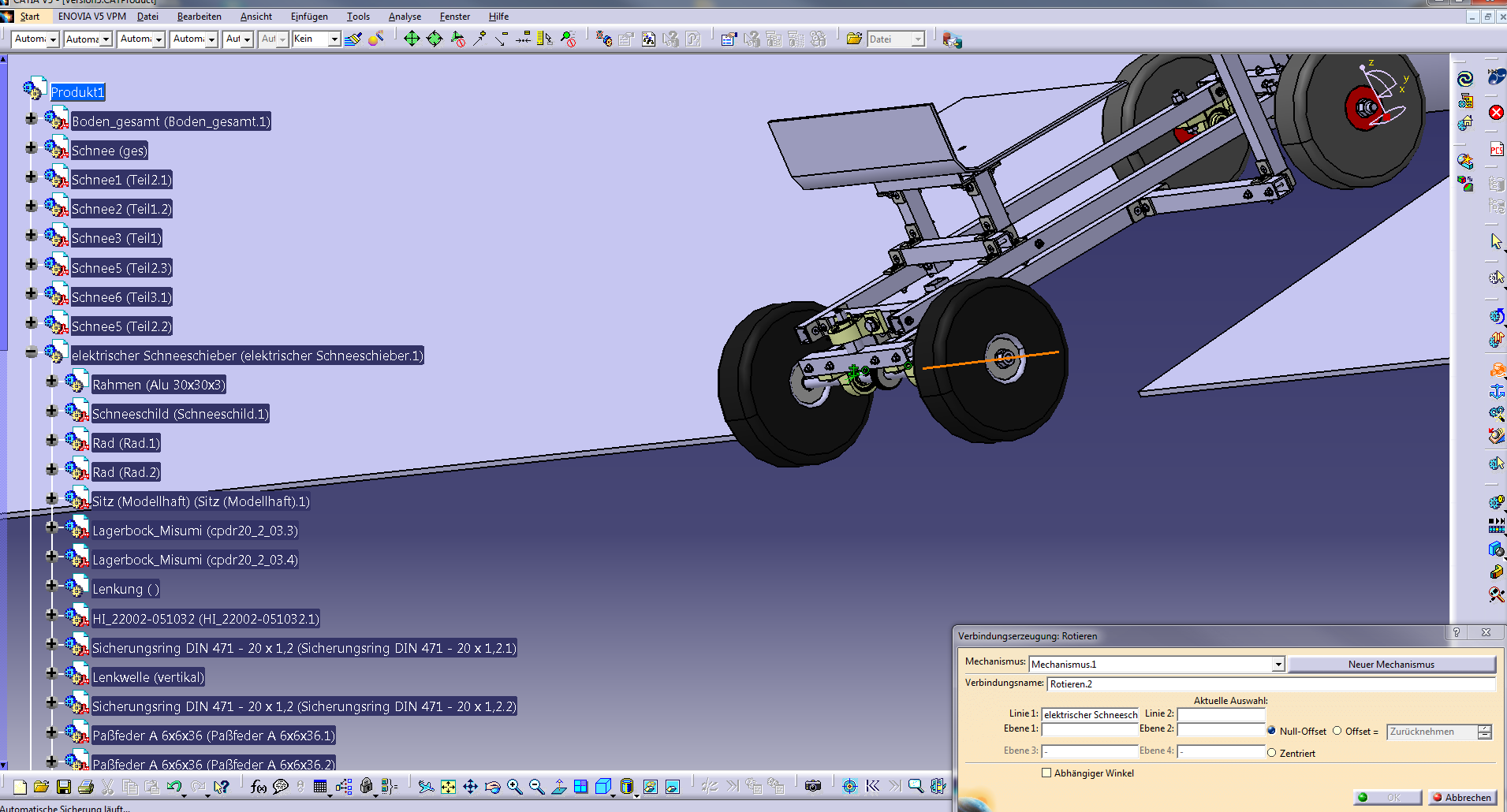This screenshot has width=1507, height=812.
Task: Expand the Rahmen (Alu 30x30x3) node
Action: pyautogui.click(x=52, y=382)
